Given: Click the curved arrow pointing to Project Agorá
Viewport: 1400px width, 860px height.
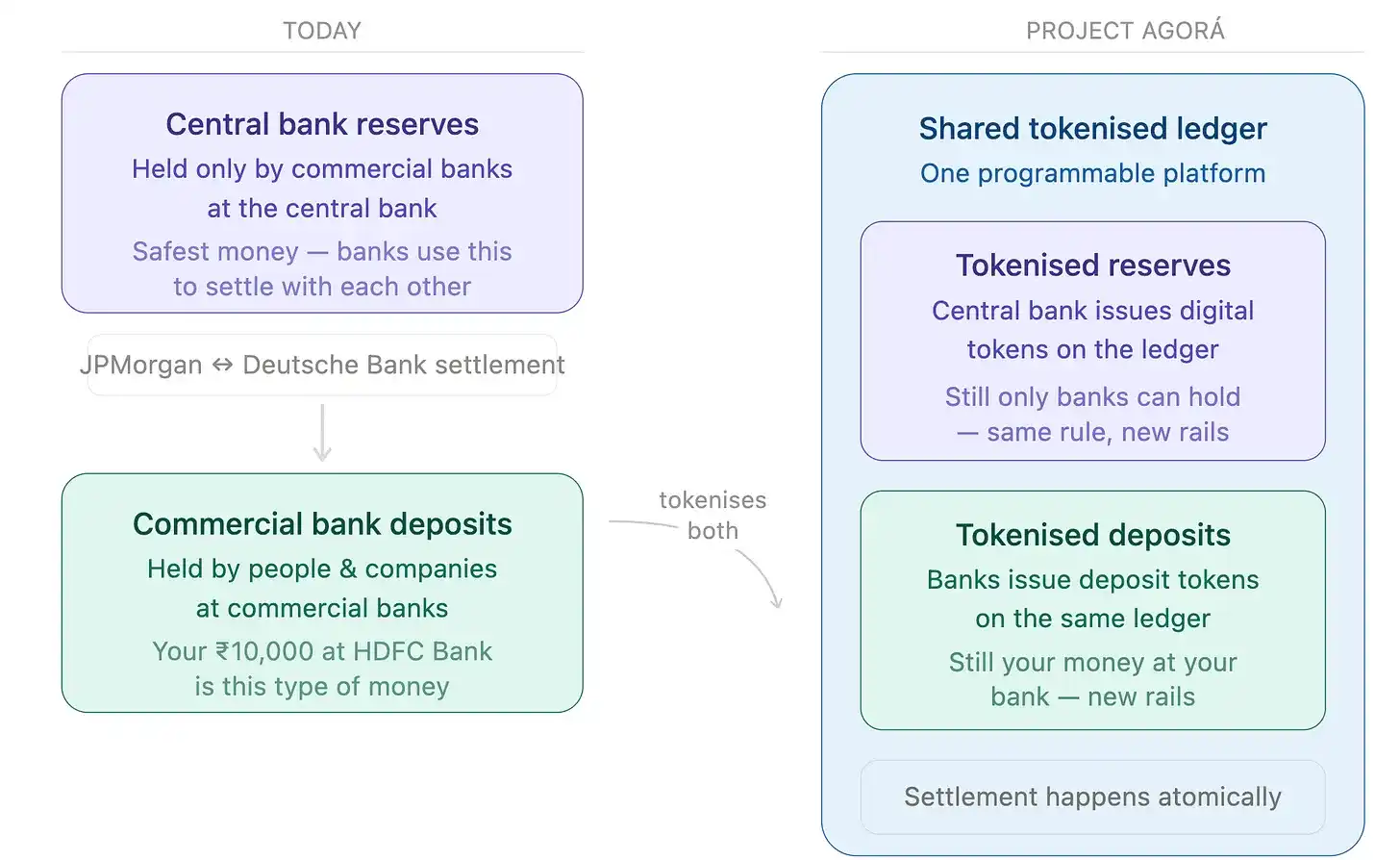Looking at the screenshot, I should (x=760, y=577).
